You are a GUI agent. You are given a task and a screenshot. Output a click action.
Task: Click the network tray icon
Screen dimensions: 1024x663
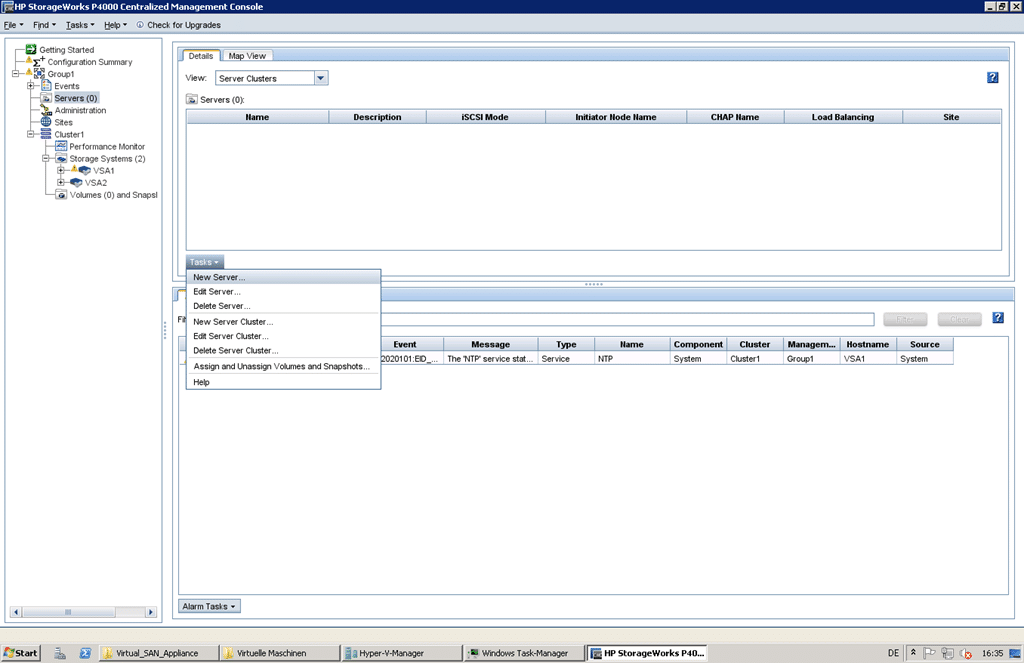pyautogui.click(x=948, y=653)
